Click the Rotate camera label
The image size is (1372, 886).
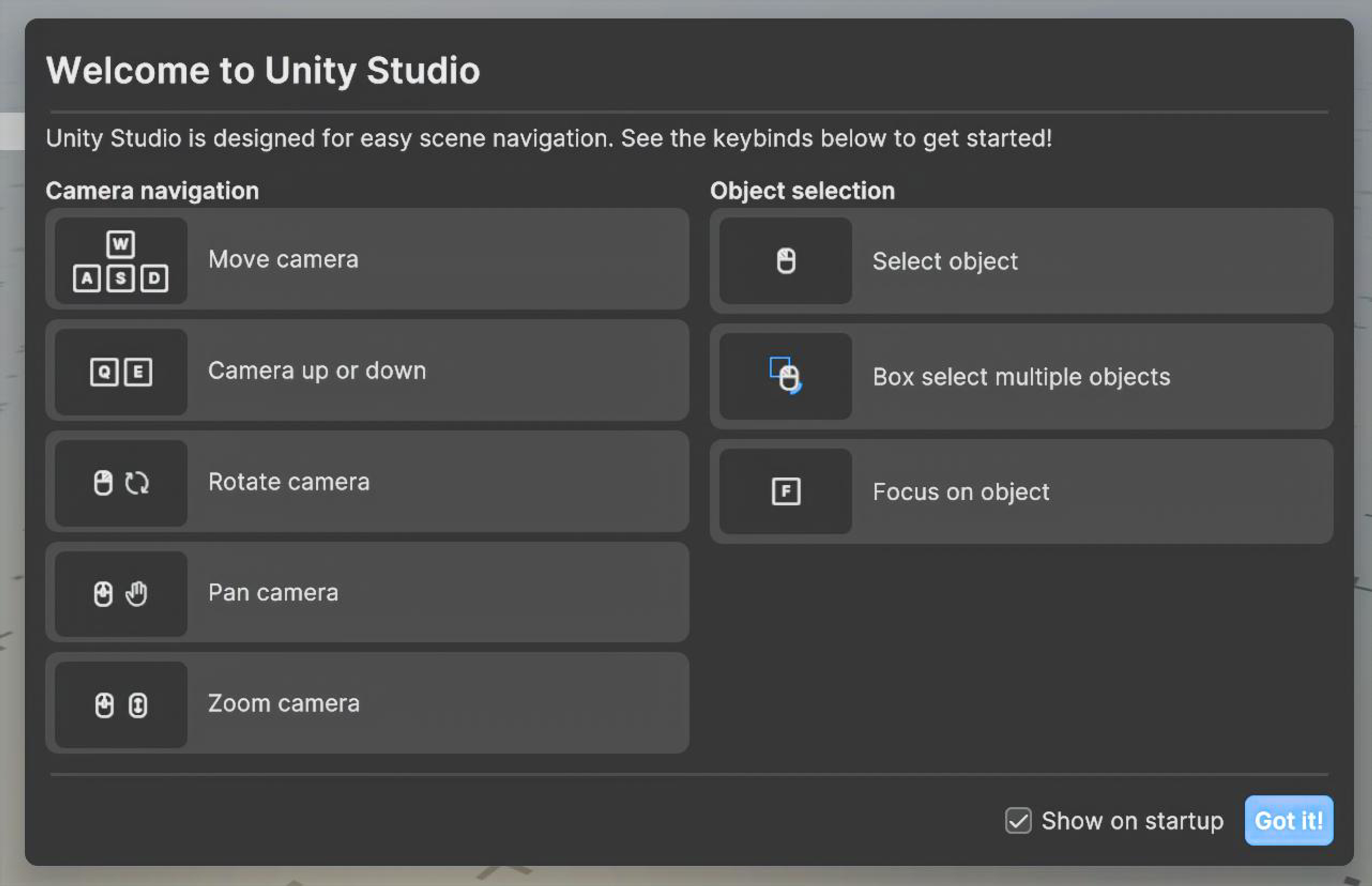click(x=289, y=482)
